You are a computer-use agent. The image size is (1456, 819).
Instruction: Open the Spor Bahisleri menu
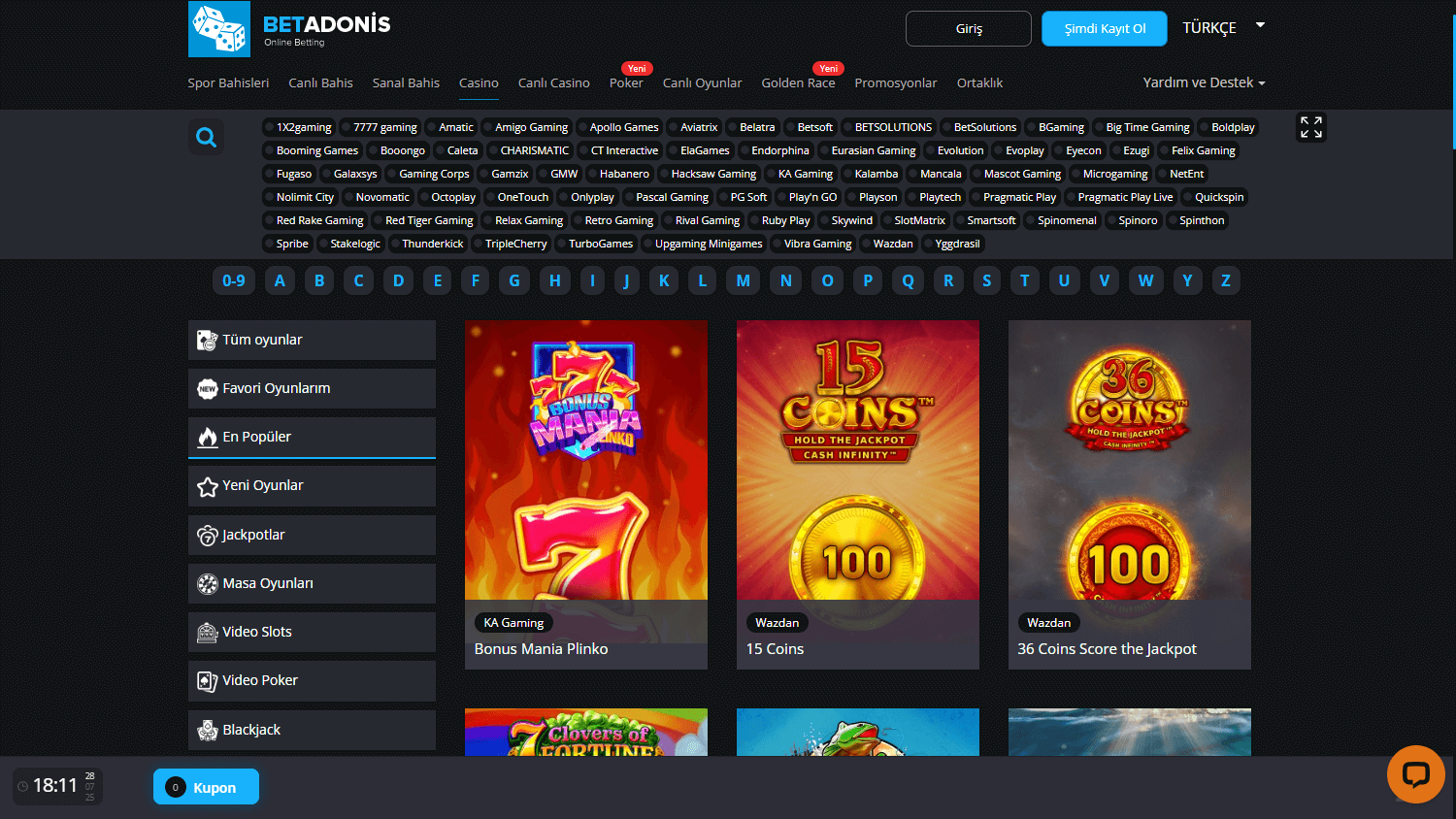[x=228, y=82]
